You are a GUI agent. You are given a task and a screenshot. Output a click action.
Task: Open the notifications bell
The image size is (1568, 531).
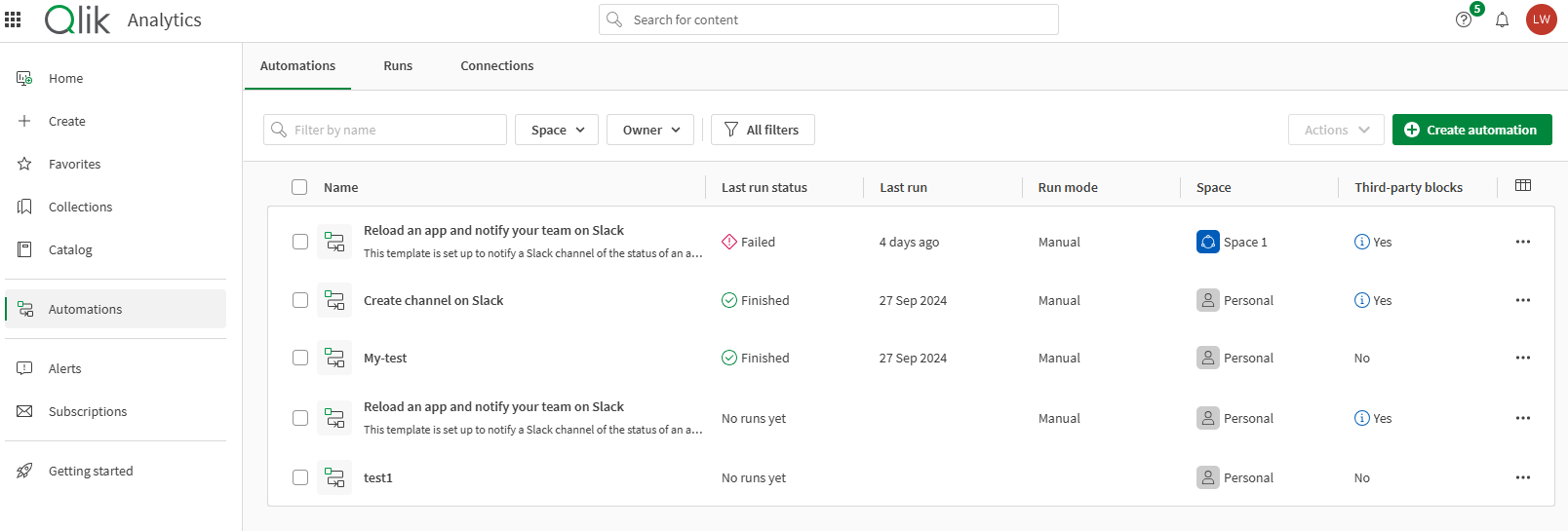(1502, 19)
